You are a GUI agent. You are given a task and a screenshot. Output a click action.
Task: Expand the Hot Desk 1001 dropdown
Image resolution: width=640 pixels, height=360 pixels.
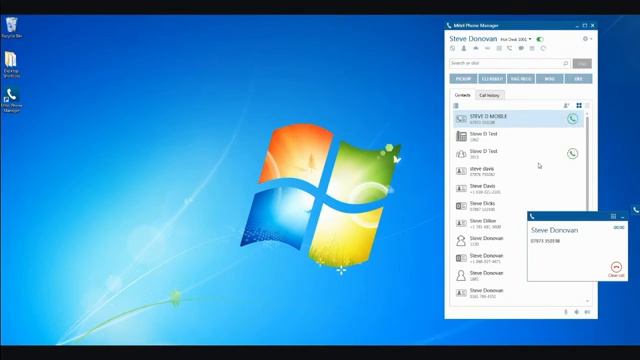pyautogui.click(x=530, y=39)
